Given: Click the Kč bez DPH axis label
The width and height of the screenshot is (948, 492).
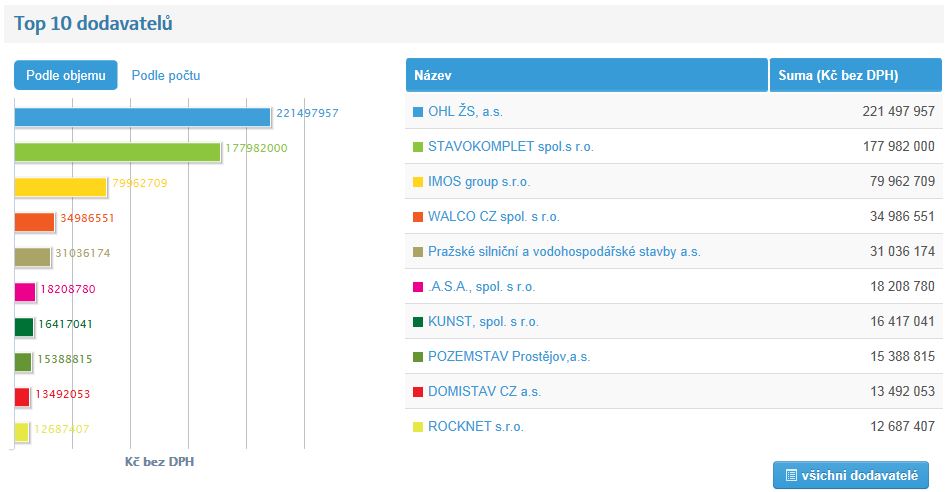Looking at the screenshot, I should [160, 462].
